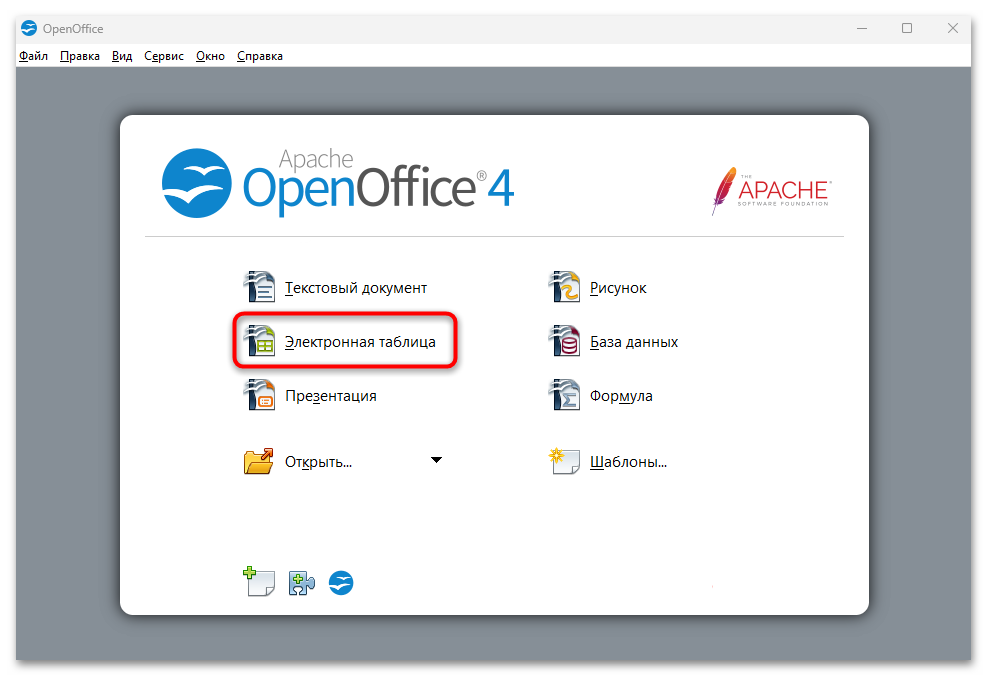
Task: Choose the Формула label
Action: pyautogui.click(x=621, y=396)
